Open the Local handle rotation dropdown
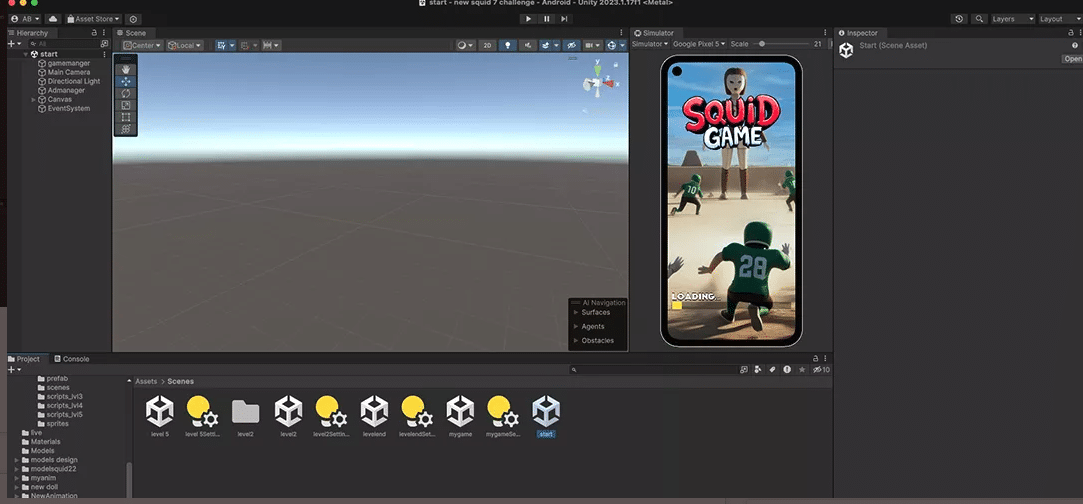1083x504 pixels. click(184, 46)
